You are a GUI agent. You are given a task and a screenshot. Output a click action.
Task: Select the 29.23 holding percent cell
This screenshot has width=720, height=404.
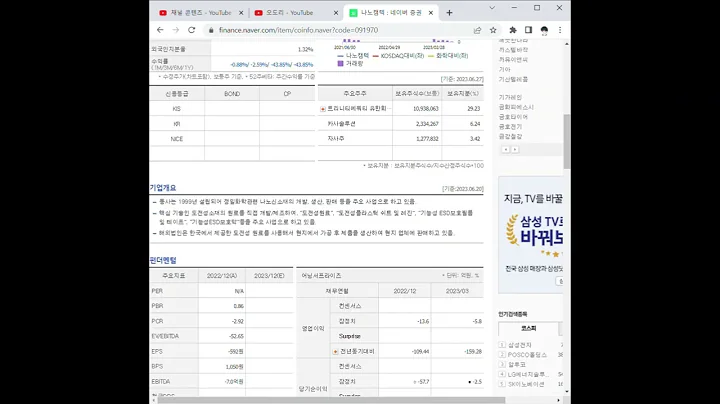[462, 109]
